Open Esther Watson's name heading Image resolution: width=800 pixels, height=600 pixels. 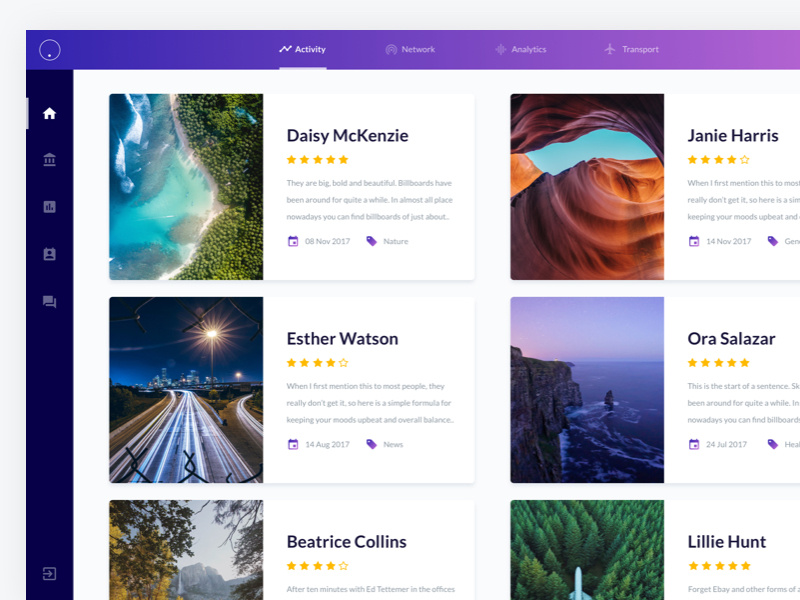pyautogui.click(x=342, y=339)
